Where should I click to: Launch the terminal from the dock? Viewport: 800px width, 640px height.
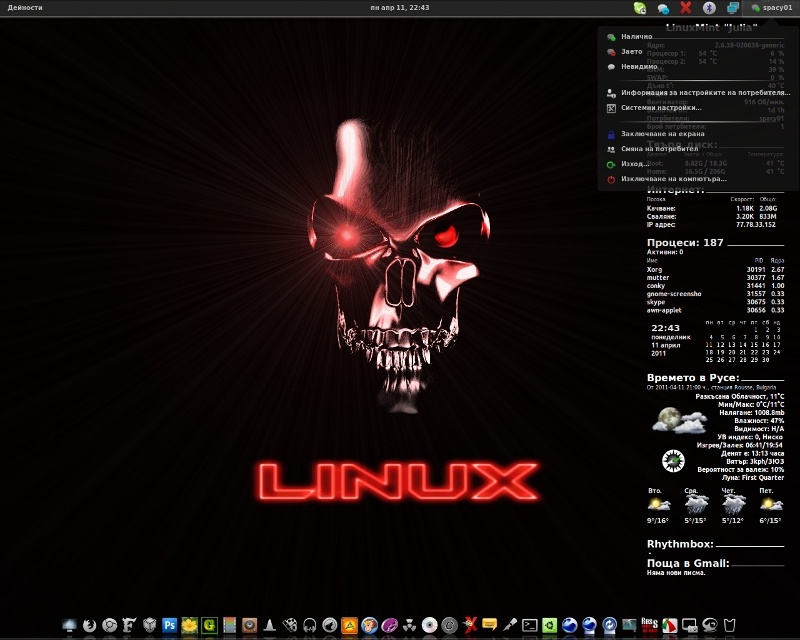[x=530, y=625]
